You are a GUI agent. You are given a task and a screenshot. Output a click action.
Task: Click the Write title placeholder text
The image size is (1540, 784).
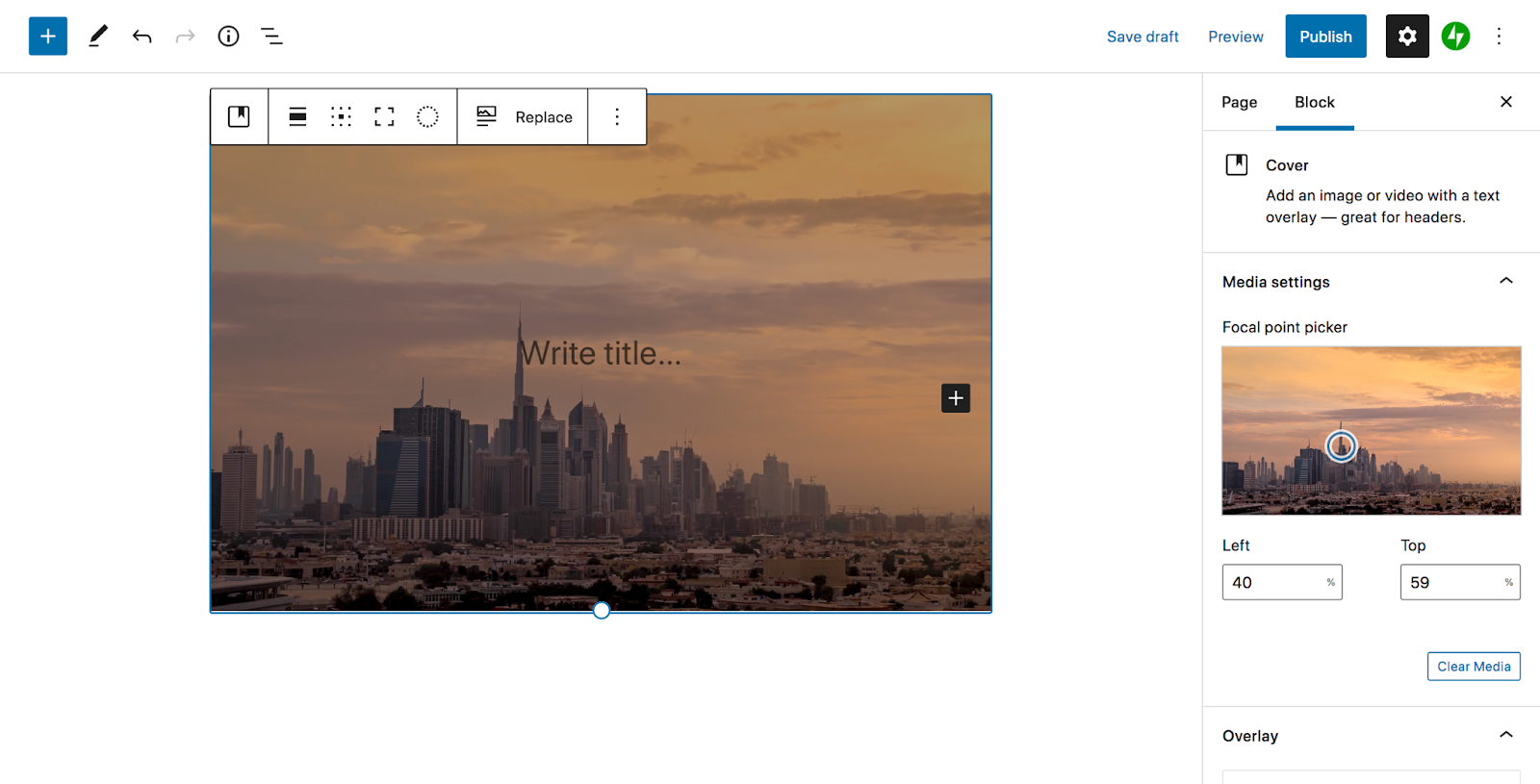click(601, 353)
